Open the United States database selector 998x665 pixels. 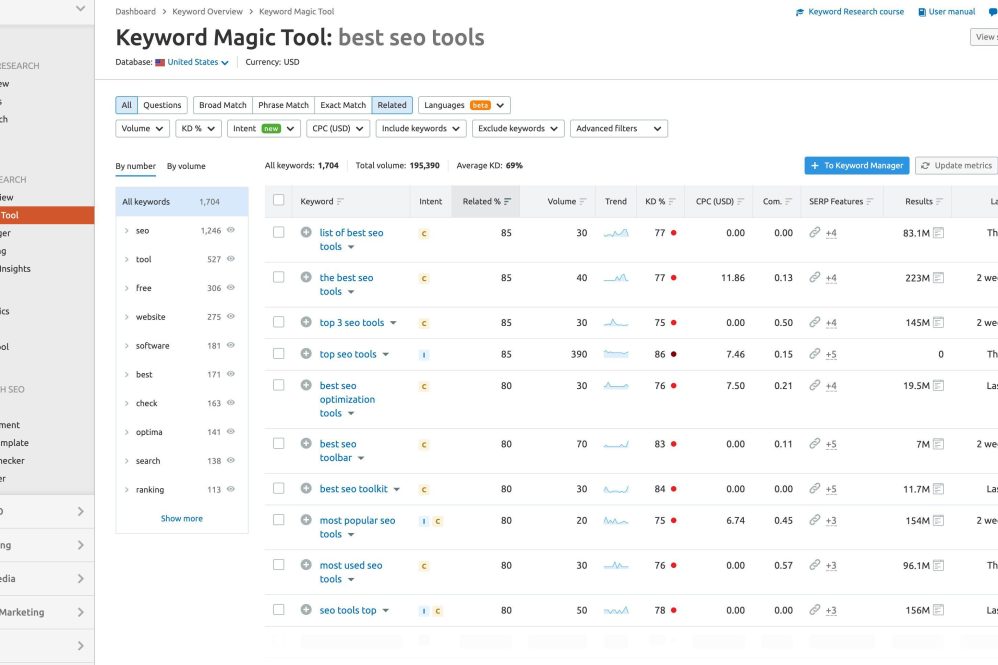click(x=197, y=62)
